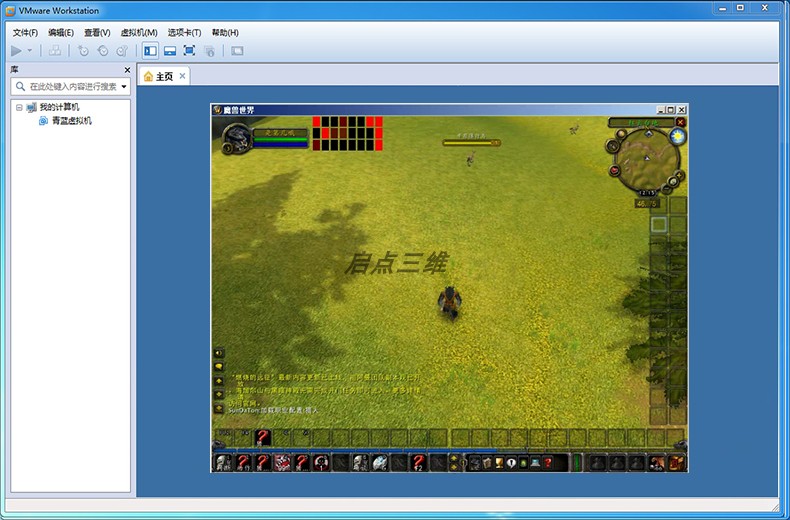Open the quest log exclamation icon
Viewport: 790px width, 520px height.
(511, 463)
